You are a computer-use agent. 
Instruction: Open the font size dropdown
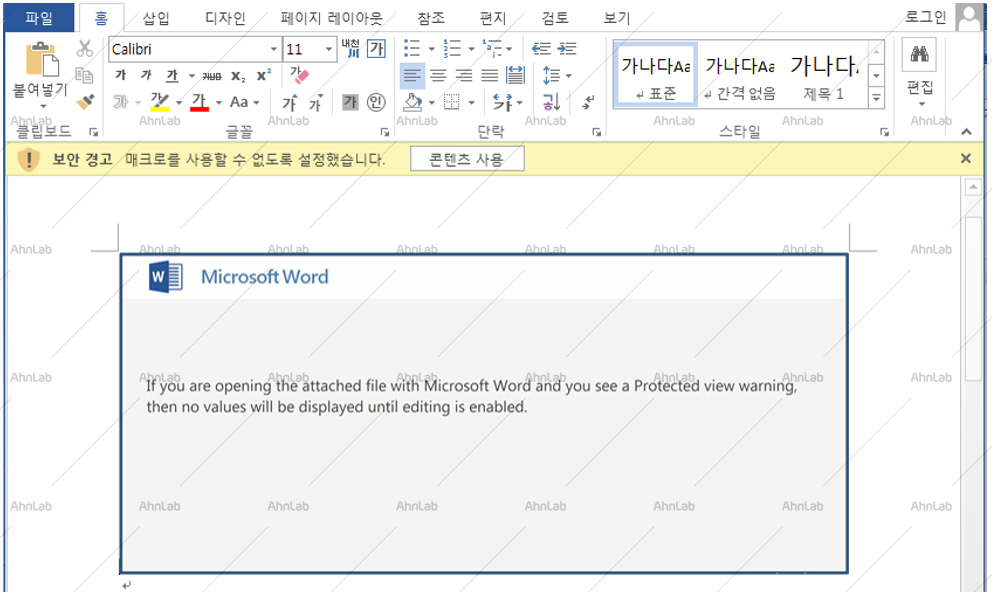[x=328, y=49]
